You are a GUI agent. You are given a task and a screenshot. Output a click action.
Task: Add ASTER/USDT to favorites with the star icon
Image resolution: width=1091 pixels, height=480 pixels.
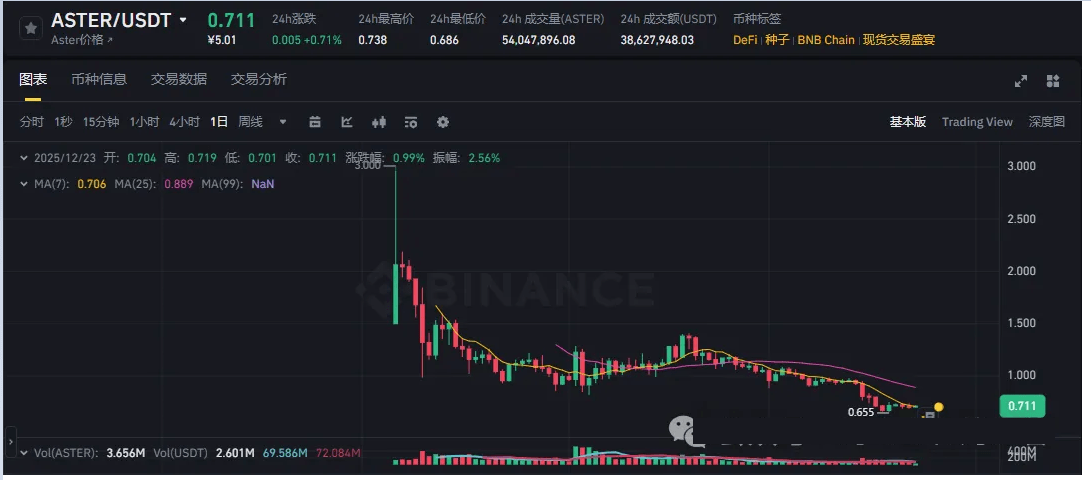[30, 29]
